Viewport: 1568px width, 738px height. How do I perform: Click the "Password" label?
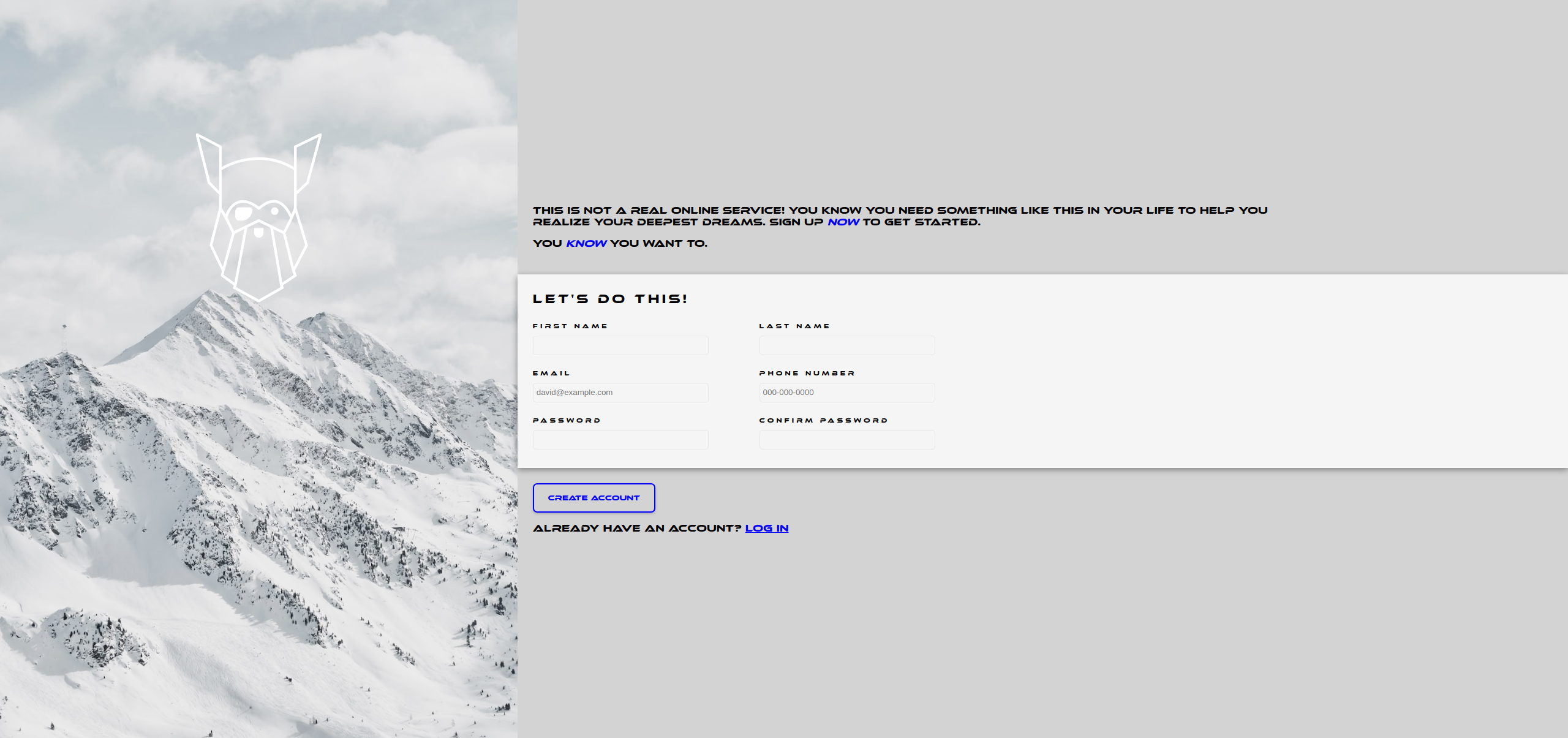pos(567,421)
